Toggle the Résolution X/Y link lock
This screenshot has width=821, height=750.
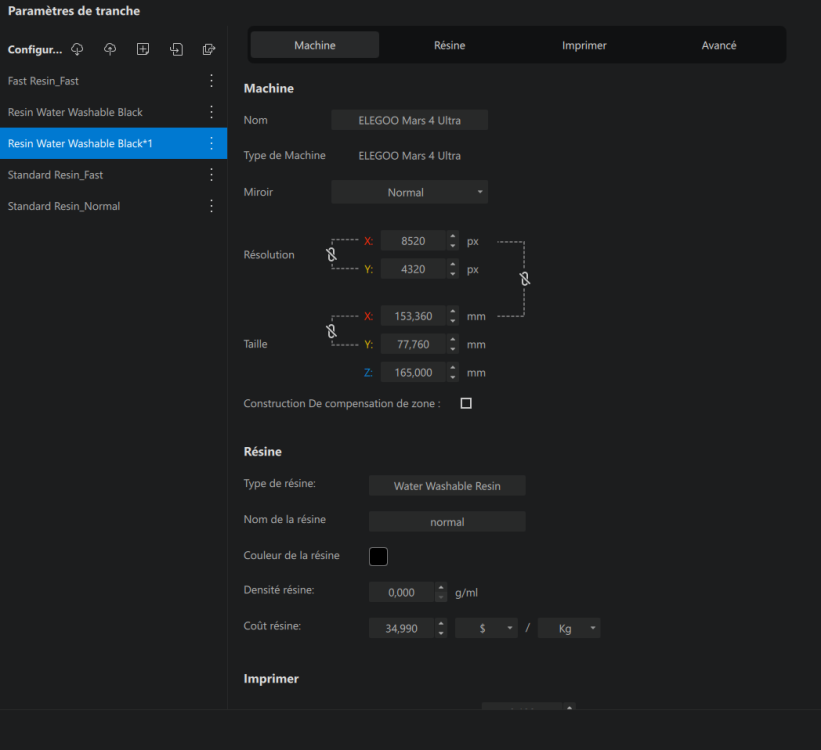coord(331,255)
